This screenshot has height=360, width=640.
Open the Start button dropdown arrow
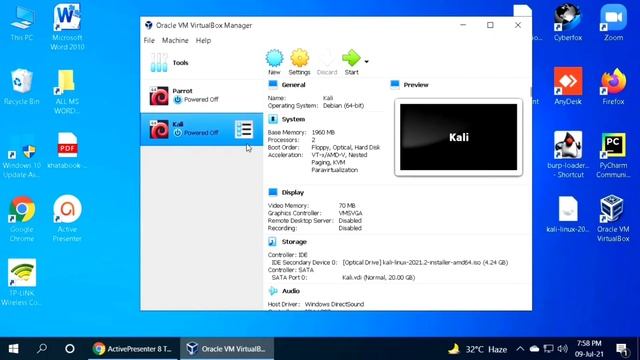[x=367, y=62]
